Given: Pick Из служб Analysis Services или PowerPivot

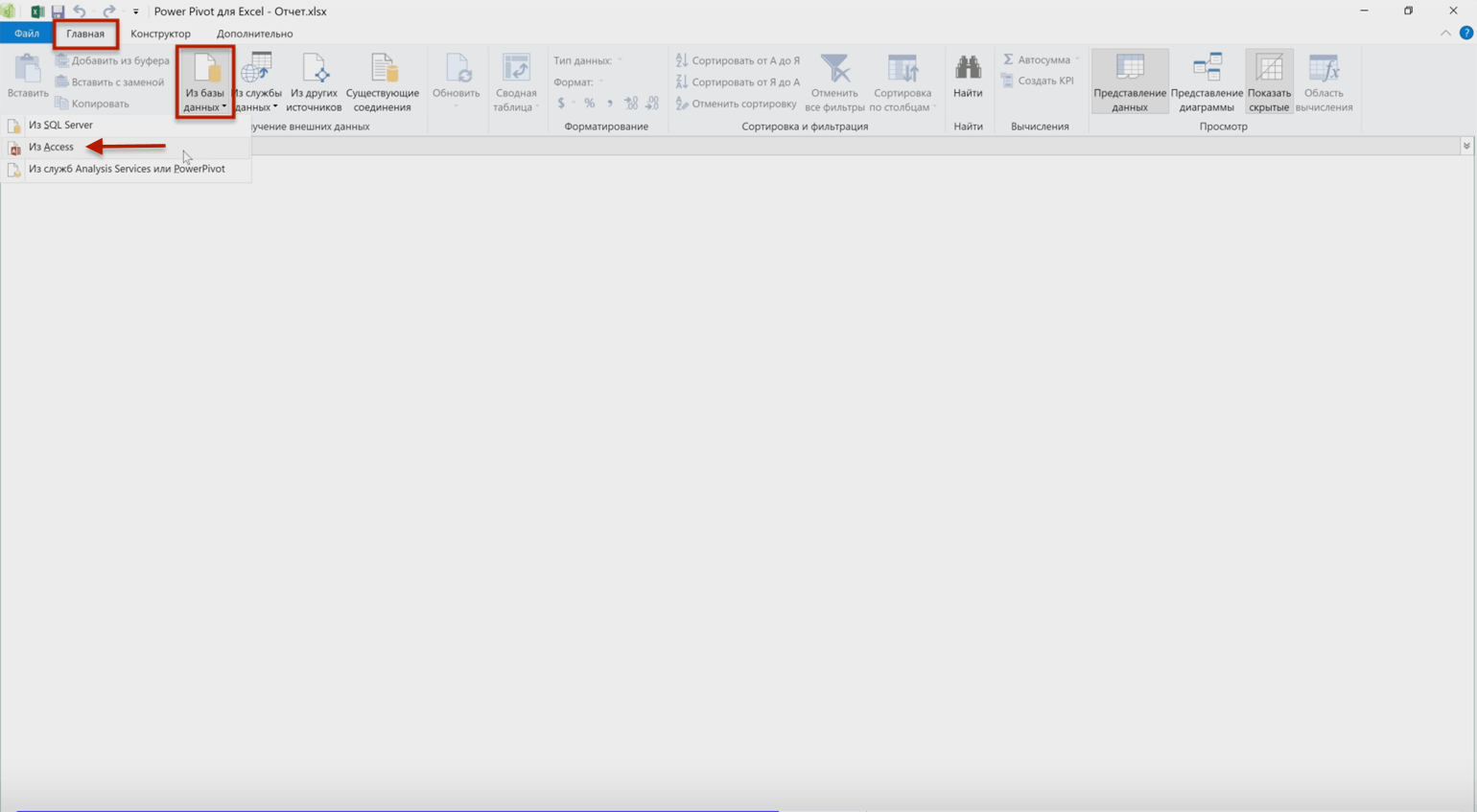Looking at the screenshot, I should [x=126, y=169].
